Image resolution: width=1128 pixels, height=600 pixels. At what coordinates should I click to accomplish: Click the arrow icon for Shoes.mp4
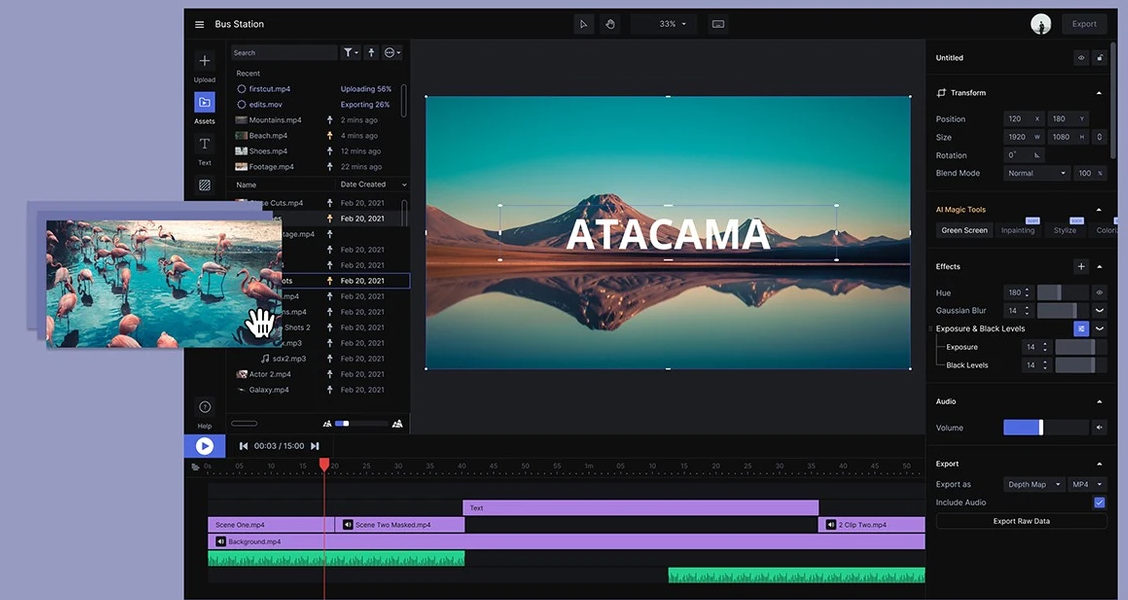(329, 151)
